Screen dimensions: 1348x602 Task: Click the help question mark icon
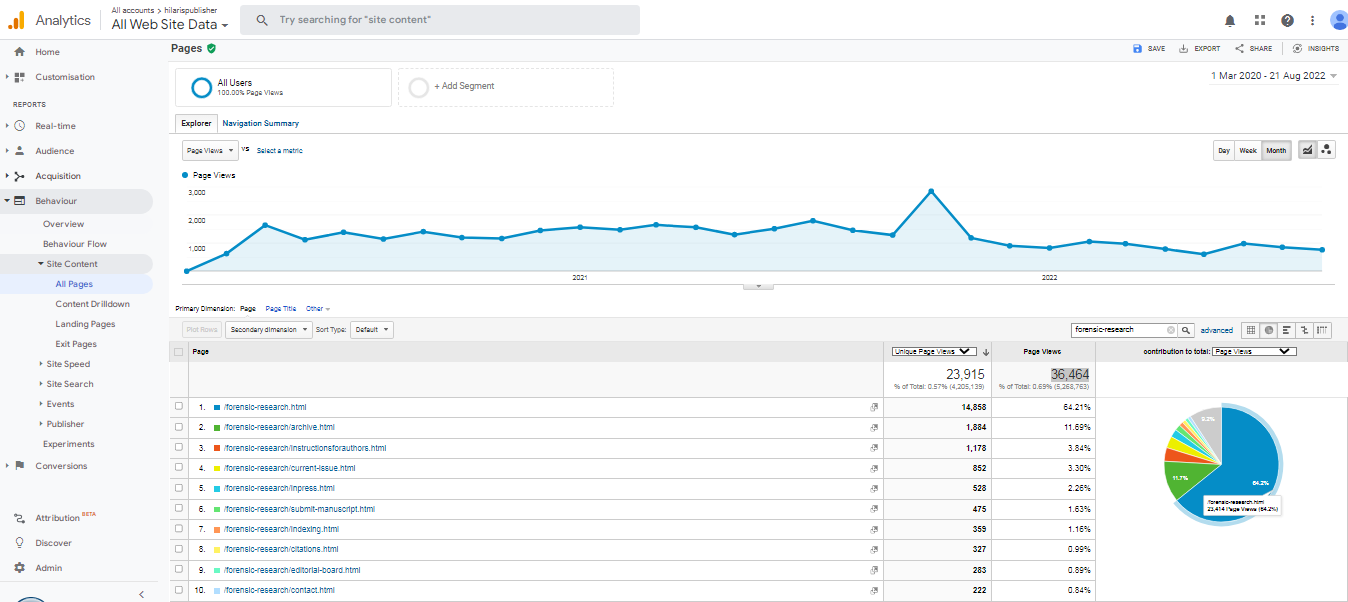[x=1287, y=20]
